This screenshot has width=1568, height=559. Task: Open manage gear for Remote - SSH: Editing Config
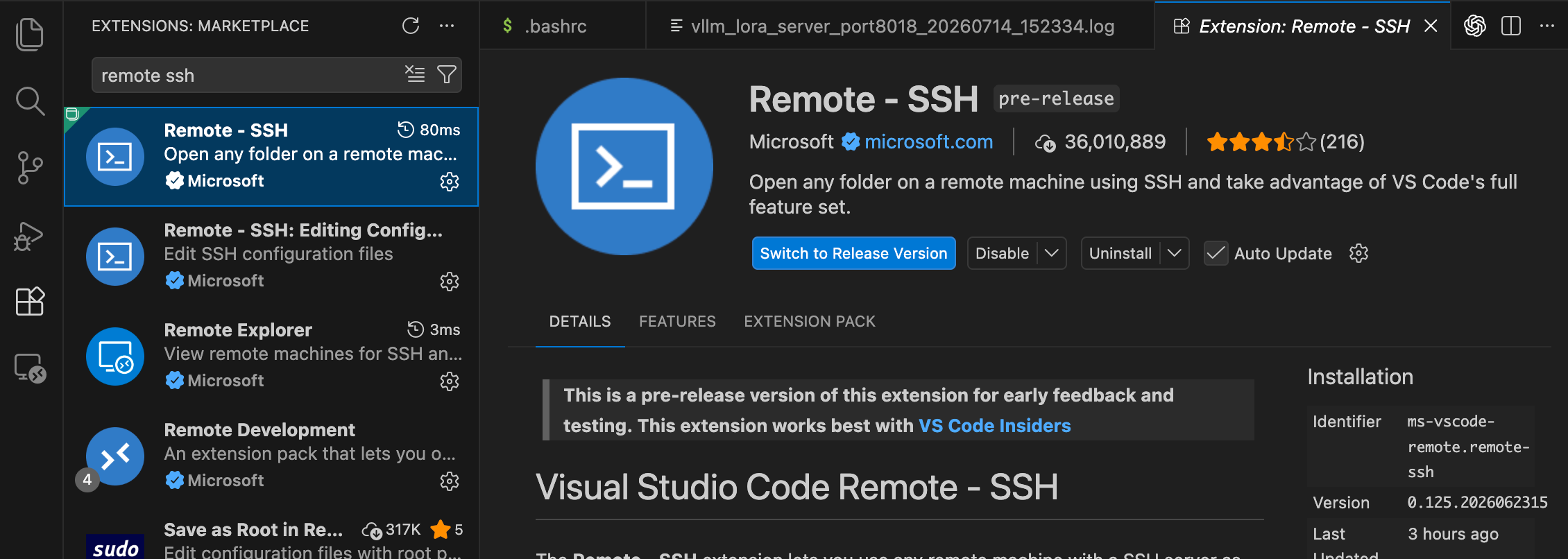(450, 282)
